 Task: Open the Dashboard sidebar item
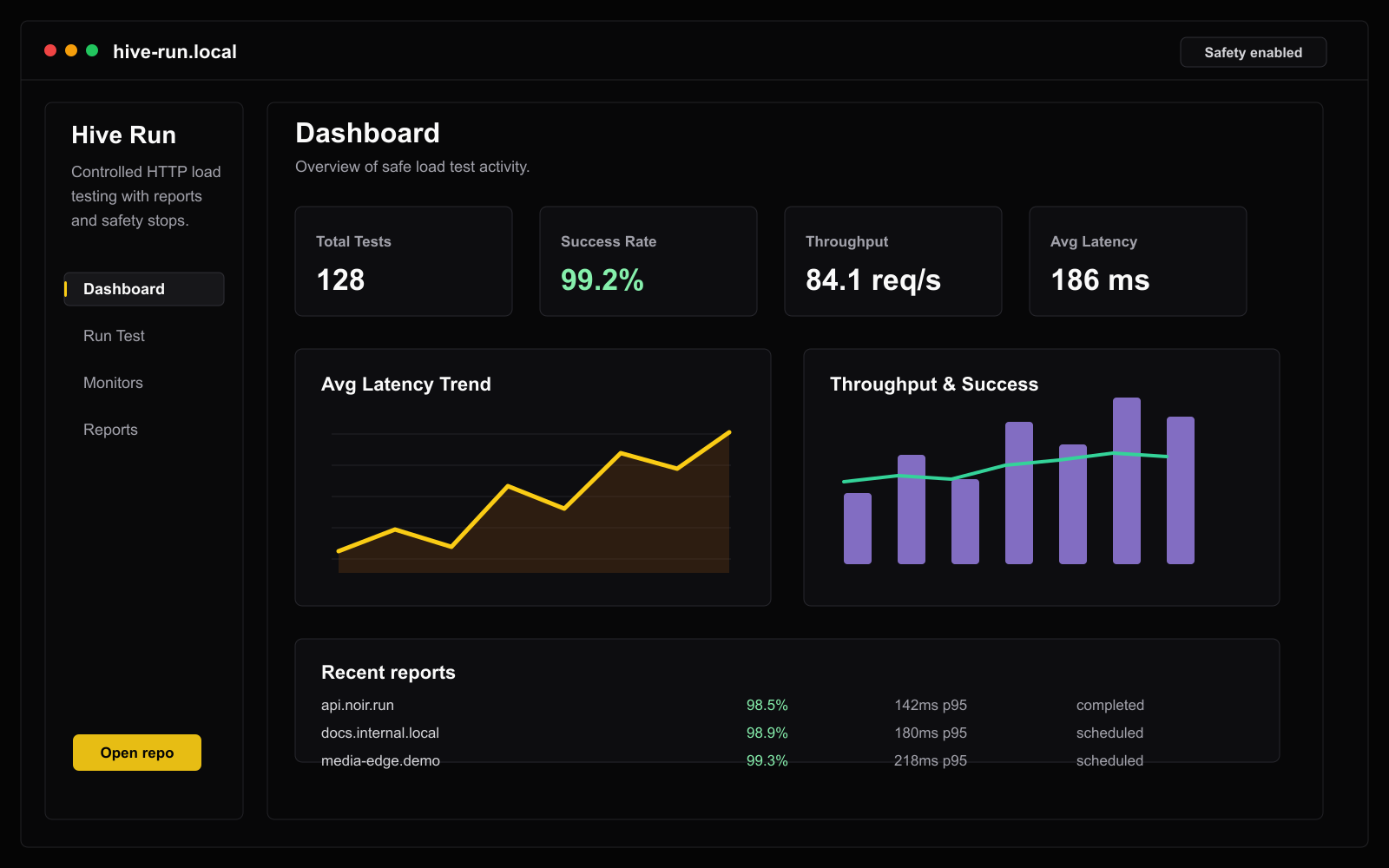coord(144,289)
